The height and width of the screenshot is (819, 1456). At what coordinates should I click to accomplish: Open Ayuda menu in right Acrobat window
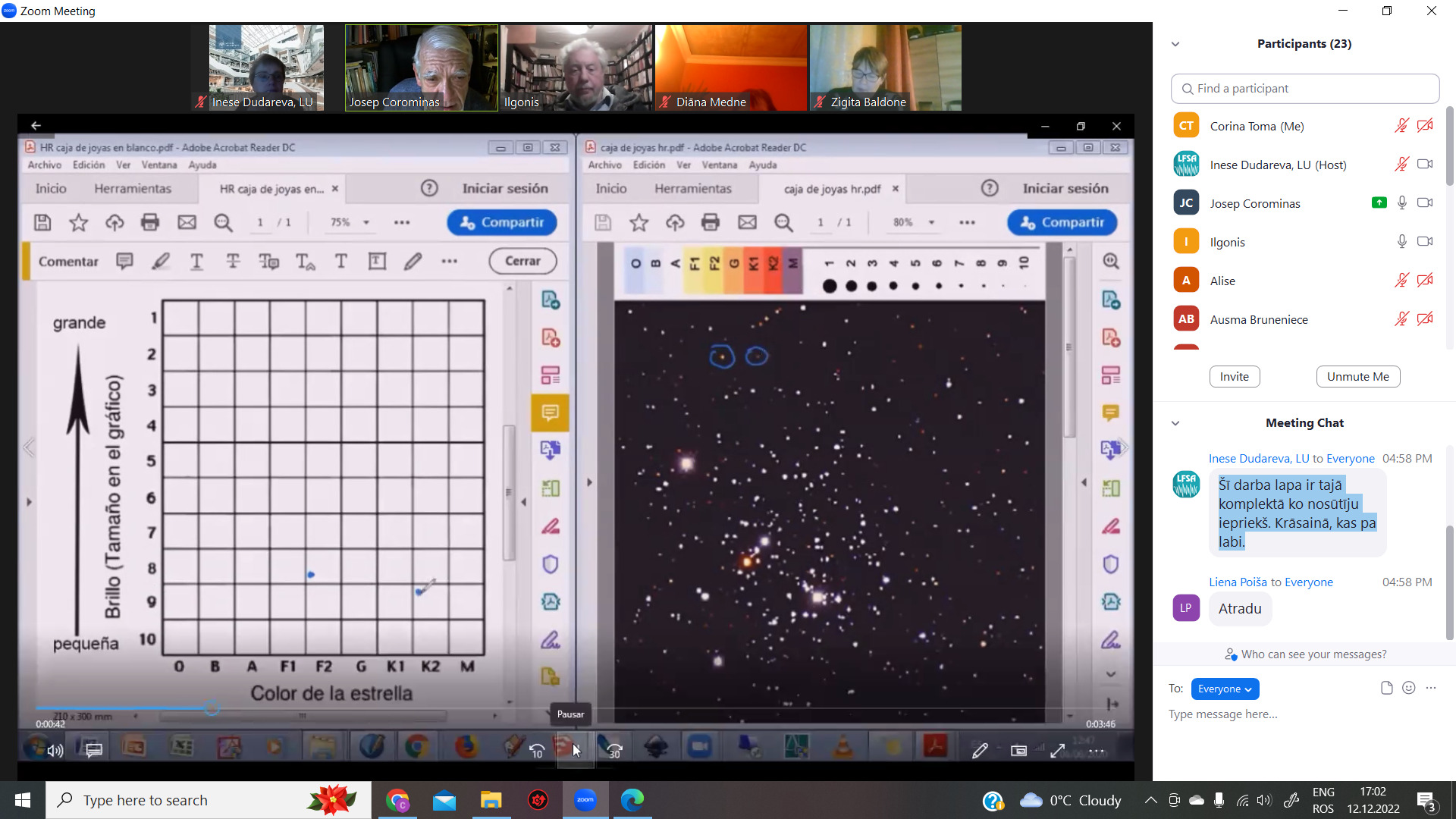pos(763,165)
